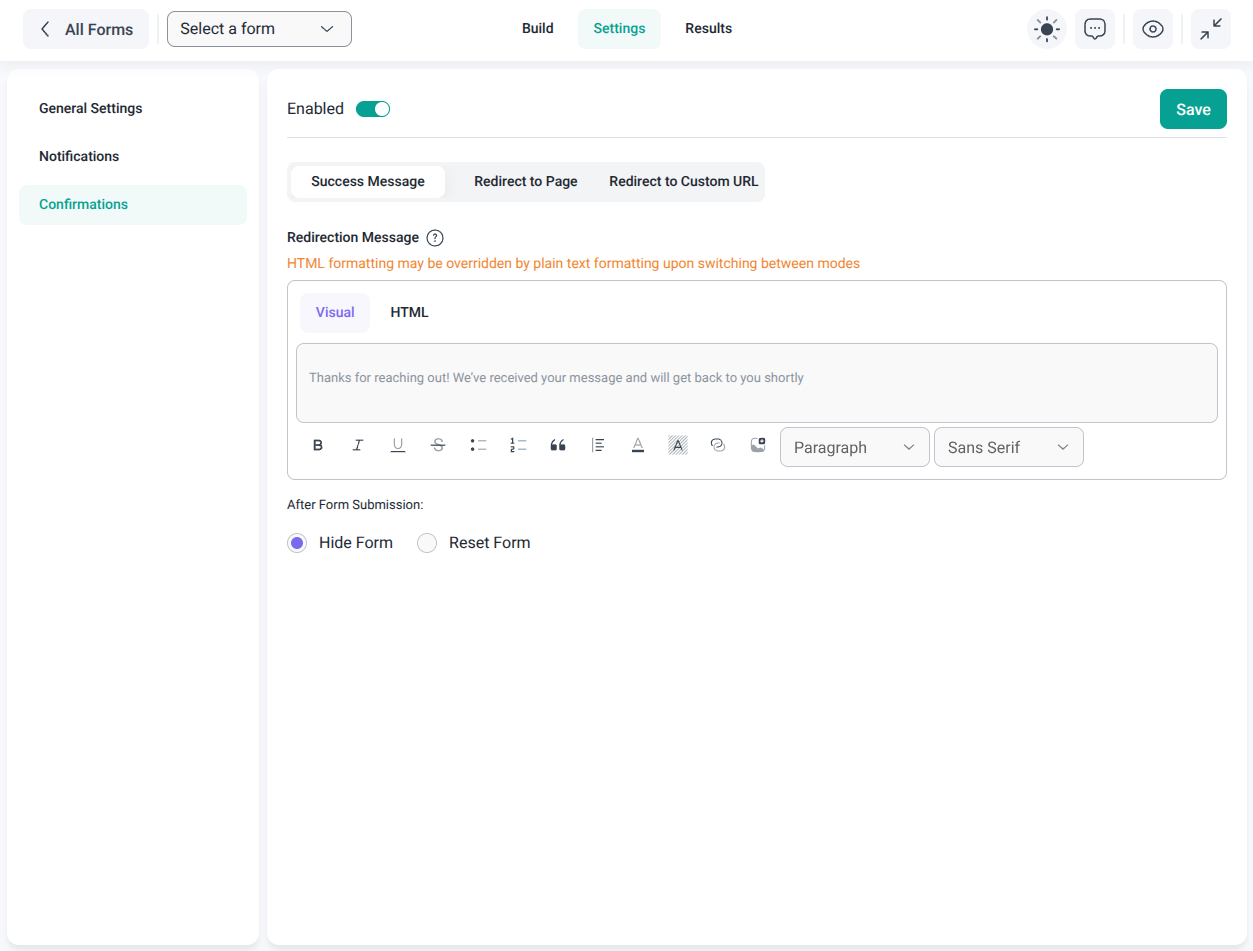Apply bold formatting in the editor

318,446
